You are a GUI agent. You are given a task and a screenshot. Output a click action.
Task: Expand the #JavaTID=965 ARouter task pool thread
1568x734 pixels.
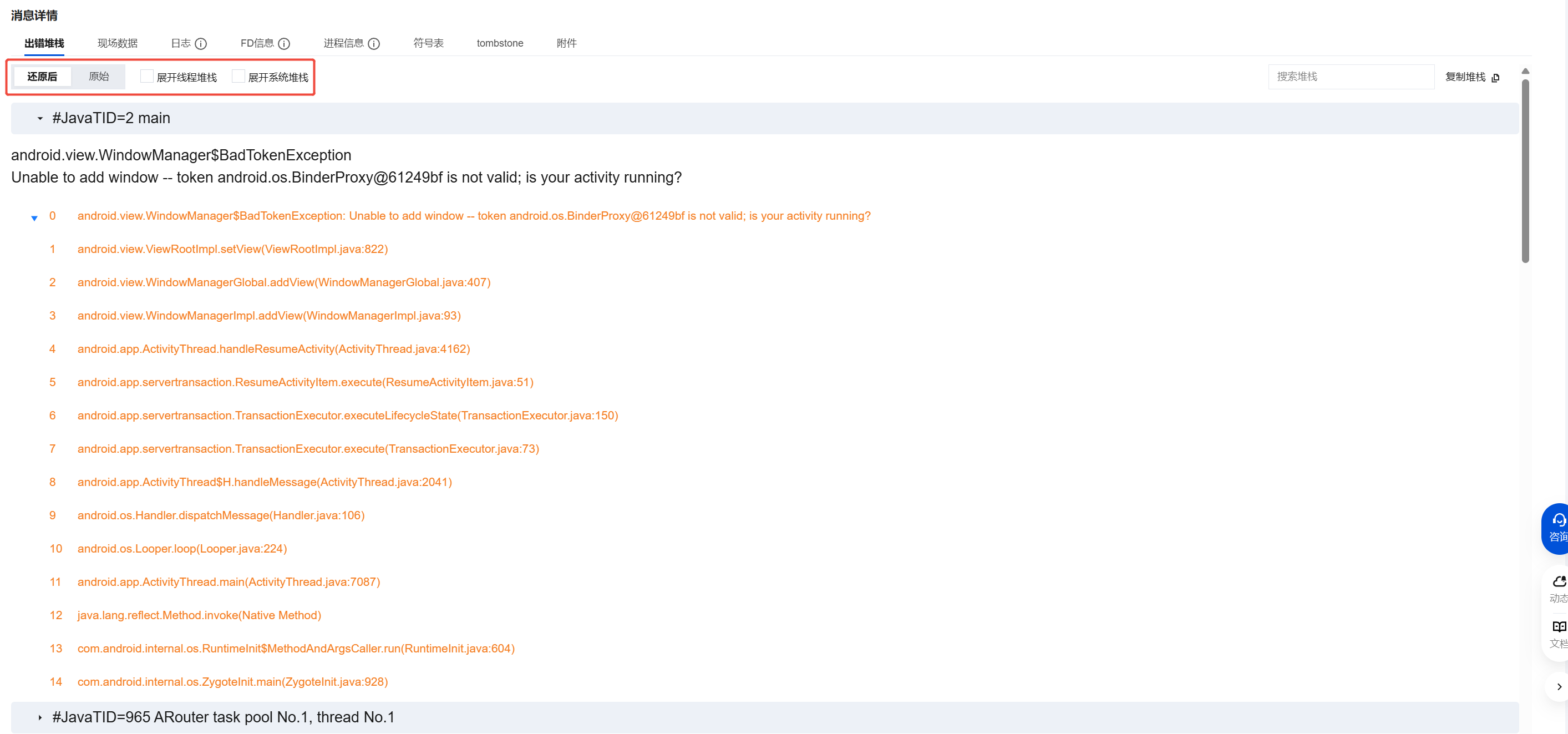pos(40,717)
